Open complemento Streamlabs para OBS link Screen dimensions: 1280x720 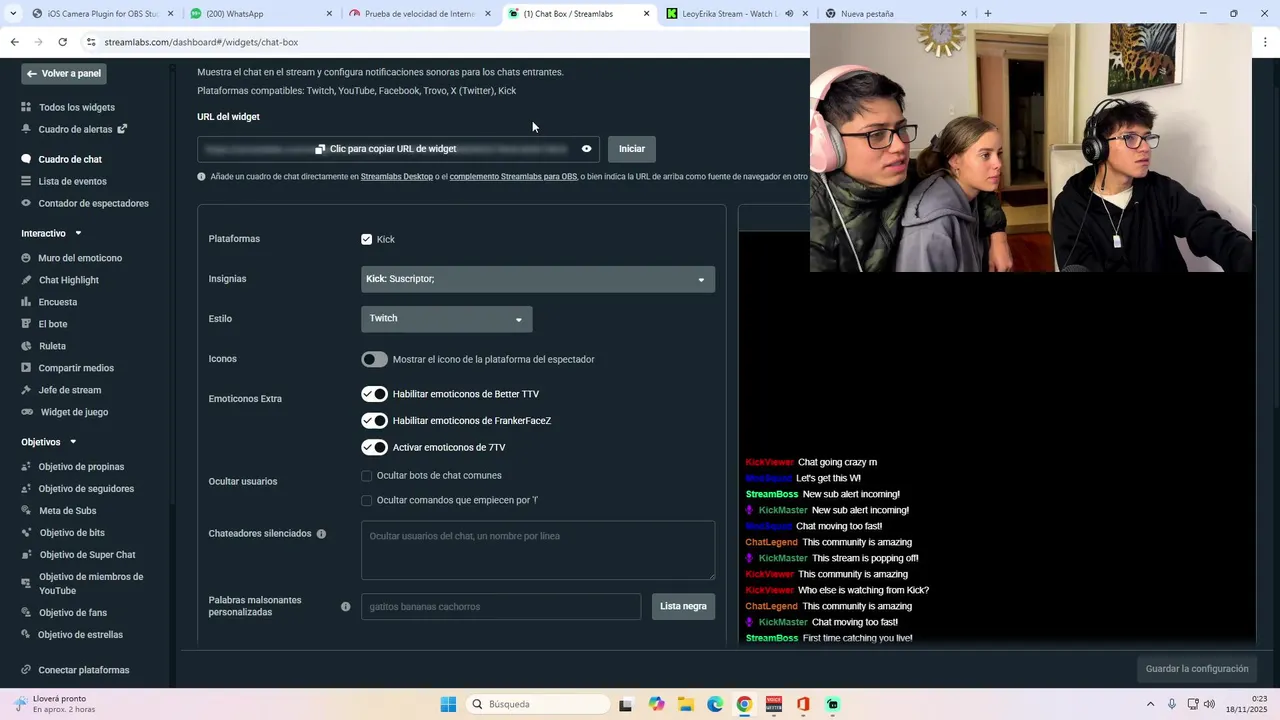[x=513, y=177]
